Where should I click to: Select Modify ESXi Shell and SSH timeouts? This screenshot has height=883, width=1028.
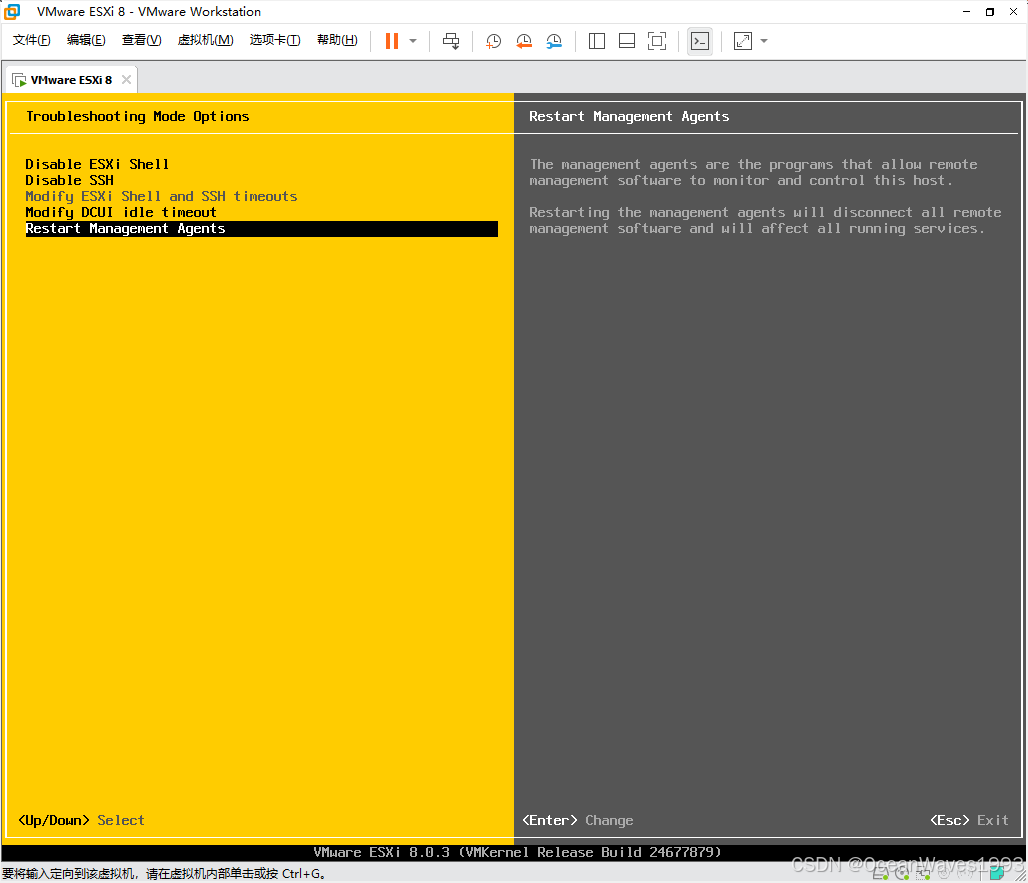pos(161,196)
